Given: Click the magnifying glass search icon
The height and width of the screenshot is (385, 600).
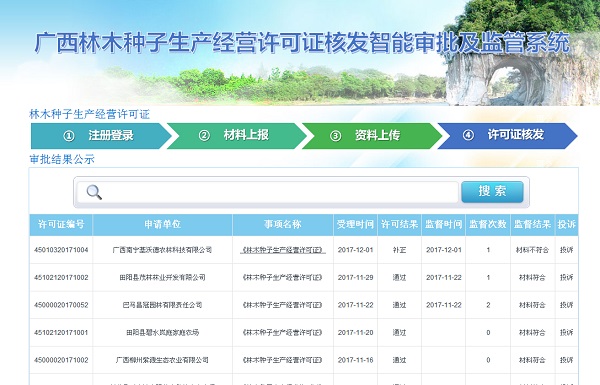Looking at the screenshot, I should [94, 192].
